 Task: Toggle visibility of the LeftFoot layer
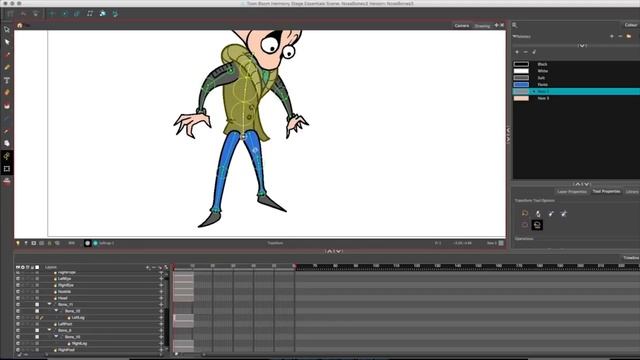(18, 324)
